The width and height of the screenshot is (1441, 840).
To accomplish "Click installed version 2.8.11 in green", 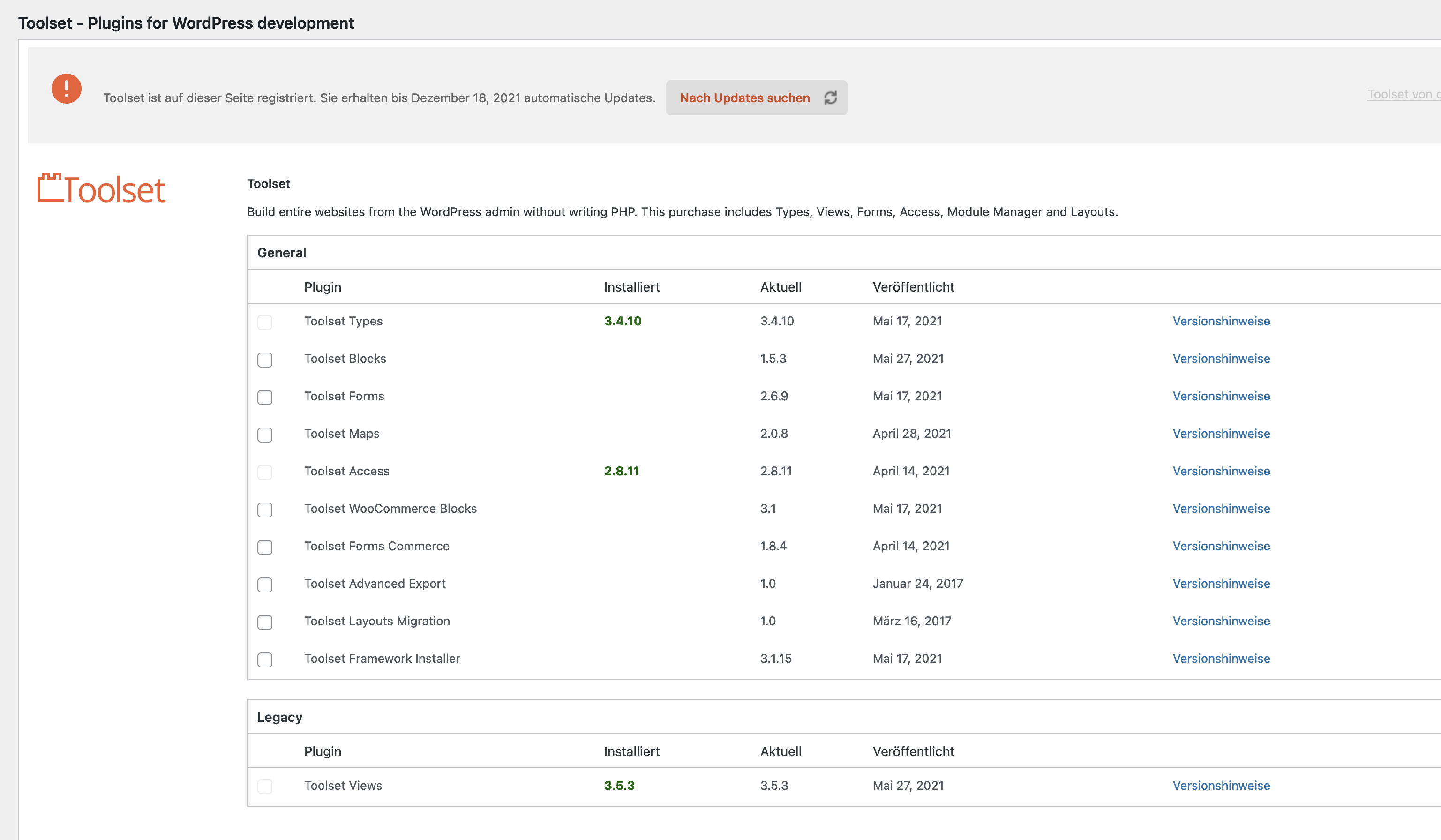I will [x=622, y=471].
